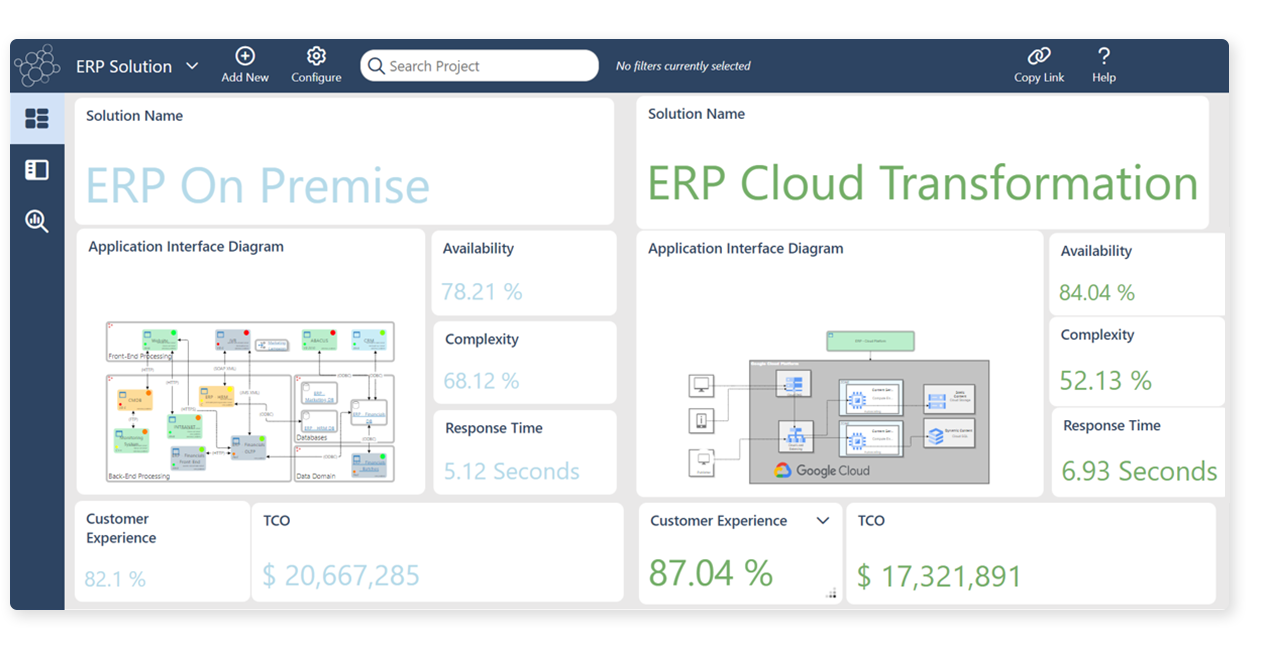1273x671 pixels.
Task: Click the ERP Cloud Platform block in the diagram
Action: 870,340
